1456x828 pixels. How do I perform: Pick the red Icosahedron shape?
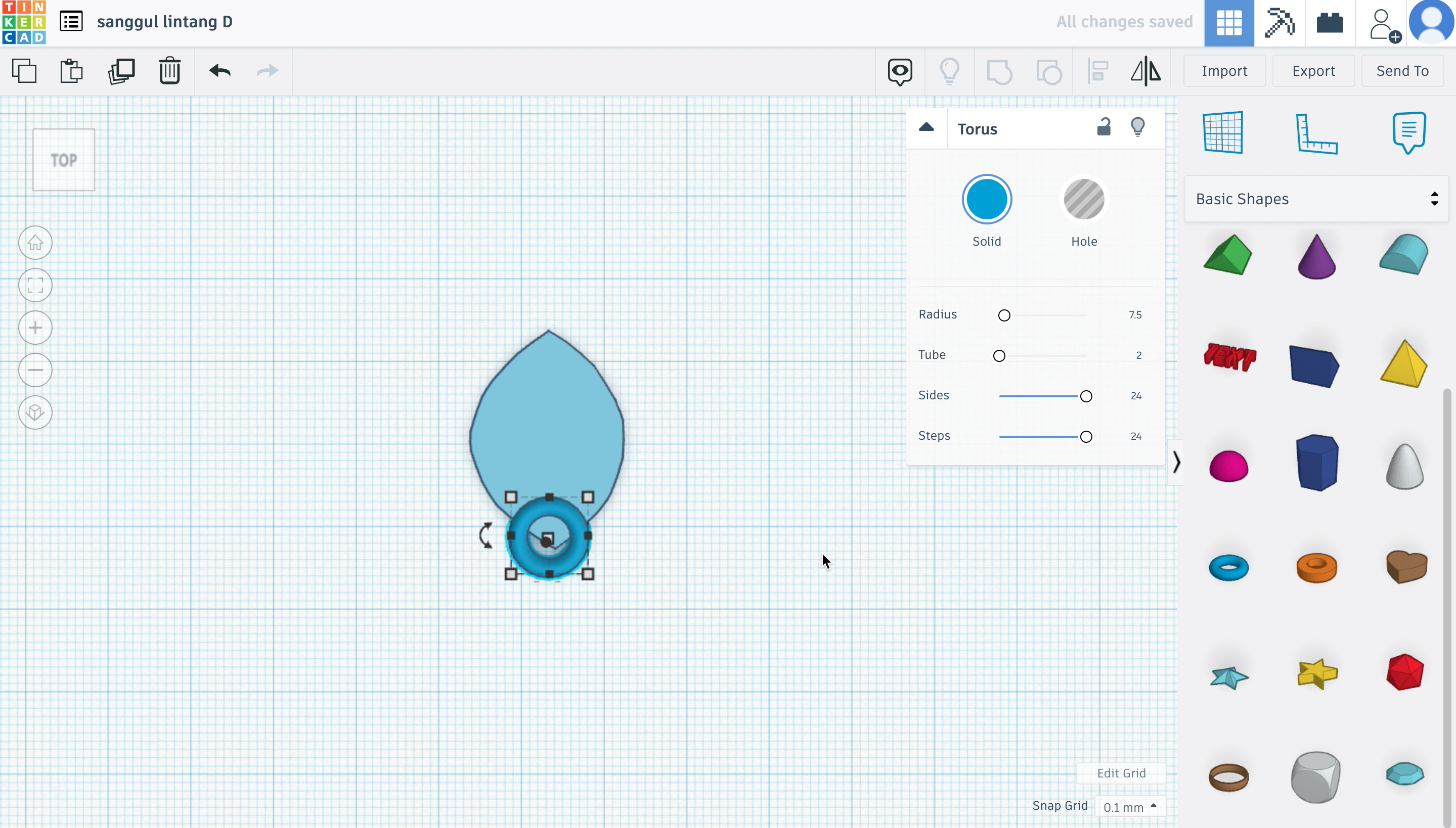pyautogui.click(x=1405, y=672)
